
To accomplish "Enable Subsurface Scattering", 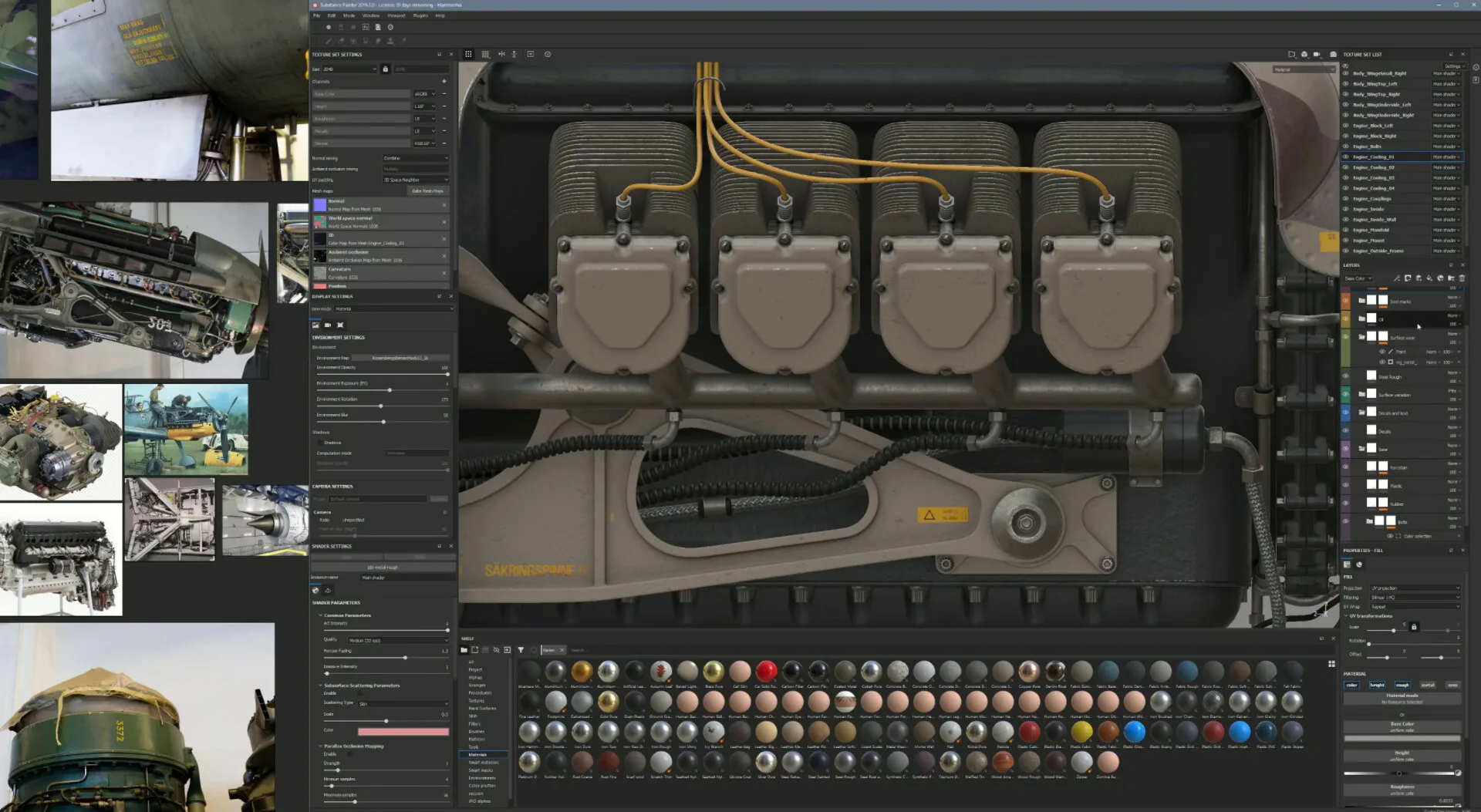I will pyautogui.click(x=360, y=693).
